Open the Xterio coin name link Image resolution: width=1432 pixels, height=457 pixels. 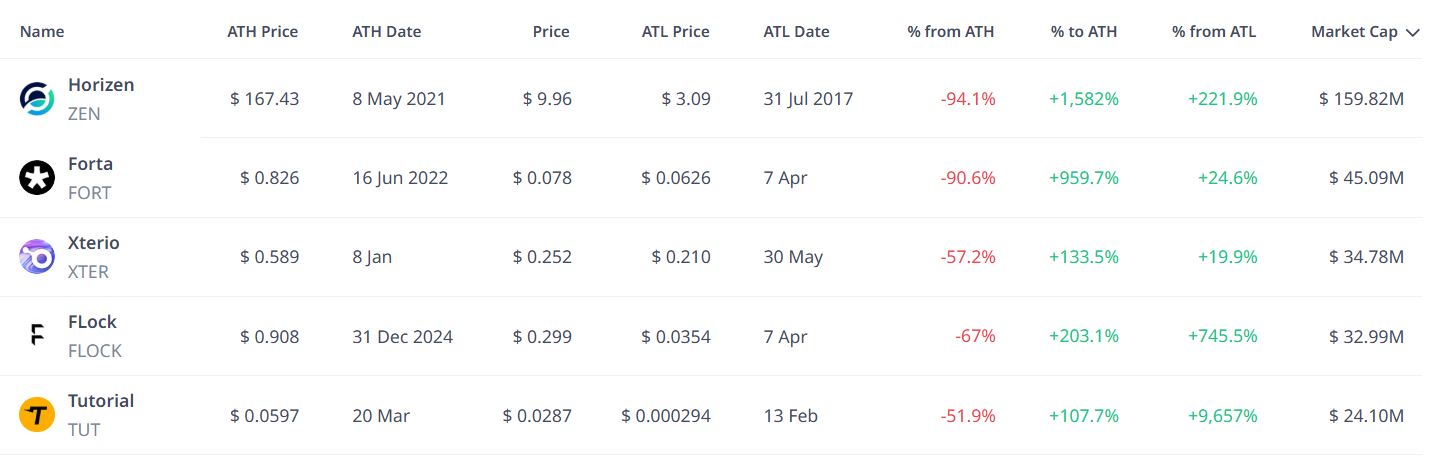tap(94, 243)
